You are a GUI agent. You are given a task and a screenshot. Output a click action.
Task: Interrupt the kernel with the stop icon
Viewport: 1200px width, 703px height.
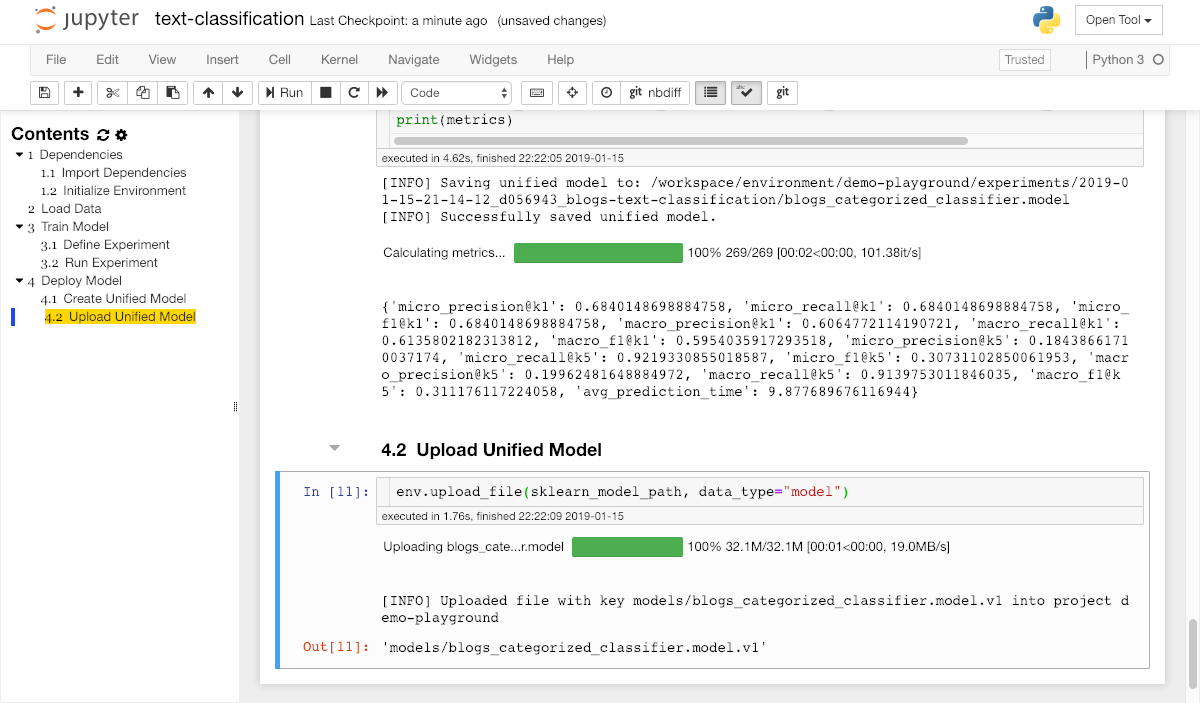coord(325,93)
